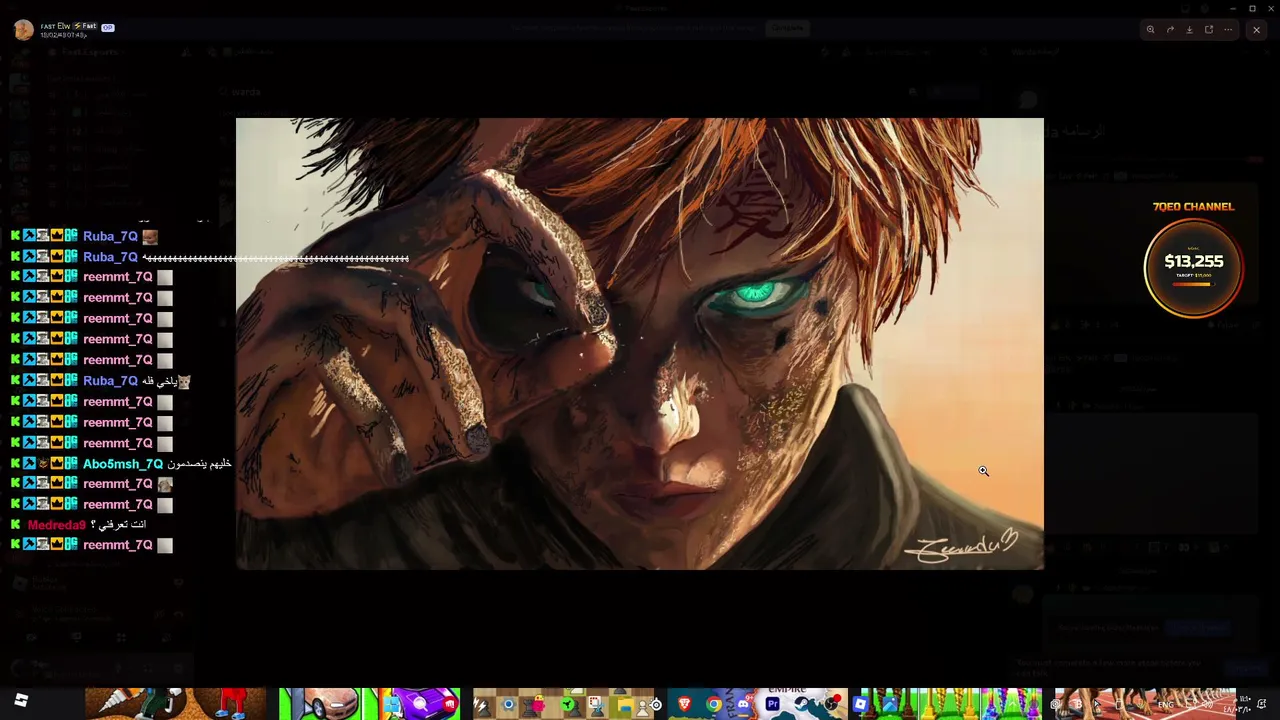Open the image in browser icon
The width and height of the screenshot is (1280, 720).
point(1209,30)
